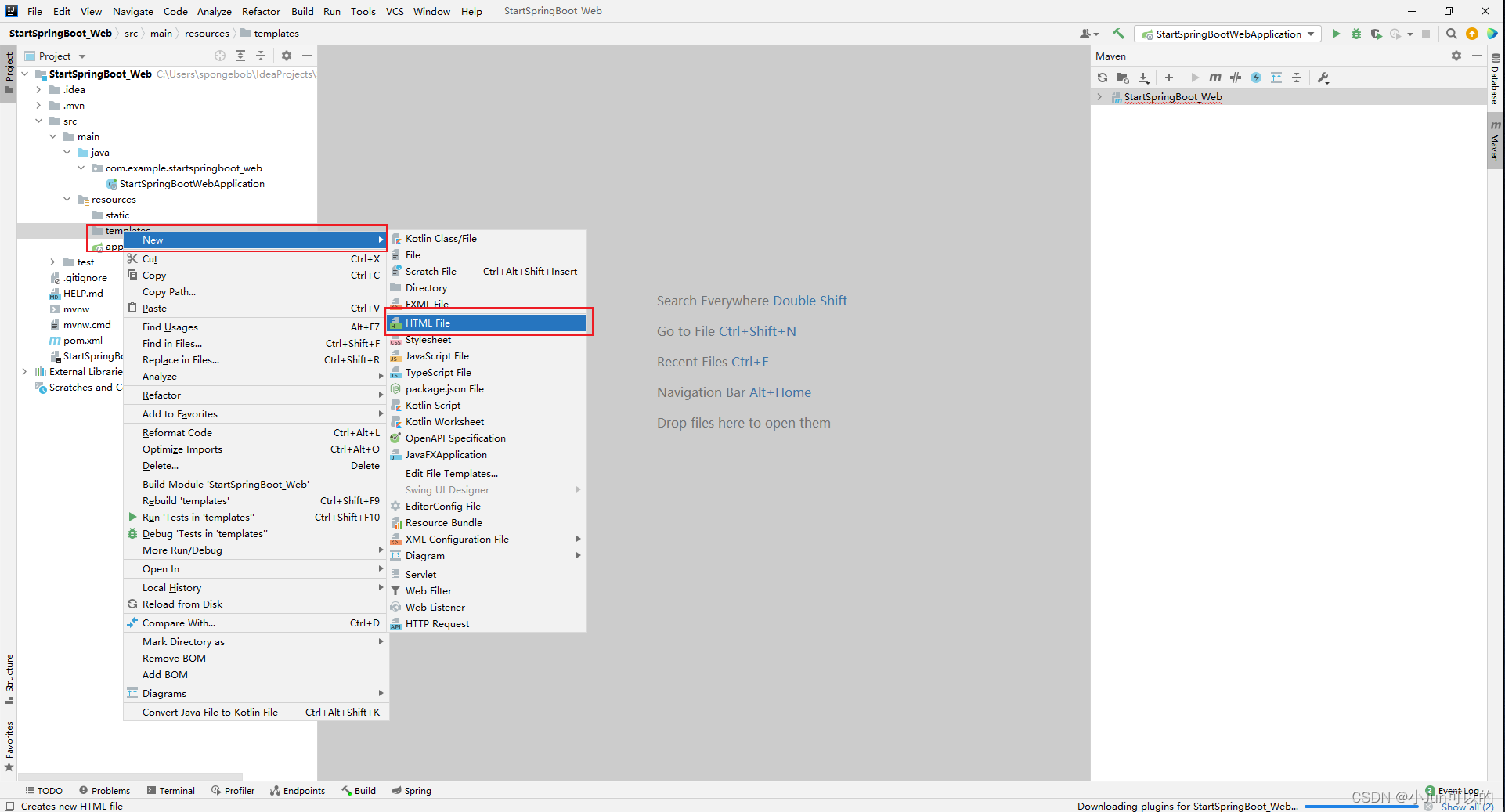Toggle the Favorites tool window side tab
The height and width of the screenshot is (812, 1505).
9,746
